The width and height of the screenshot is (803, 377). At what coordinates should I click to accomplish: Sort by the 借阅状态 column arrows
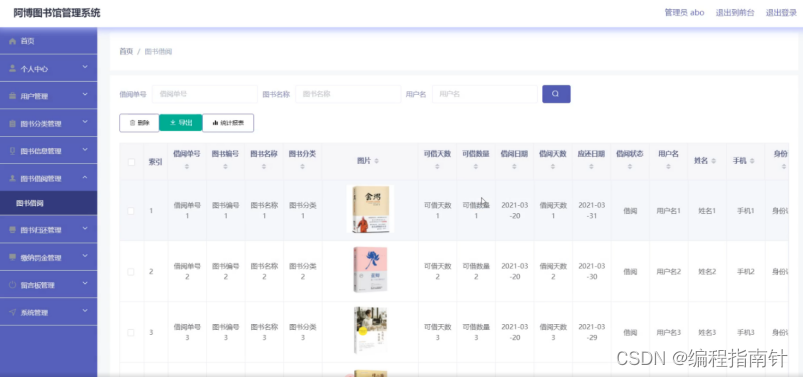coord(630,166)
